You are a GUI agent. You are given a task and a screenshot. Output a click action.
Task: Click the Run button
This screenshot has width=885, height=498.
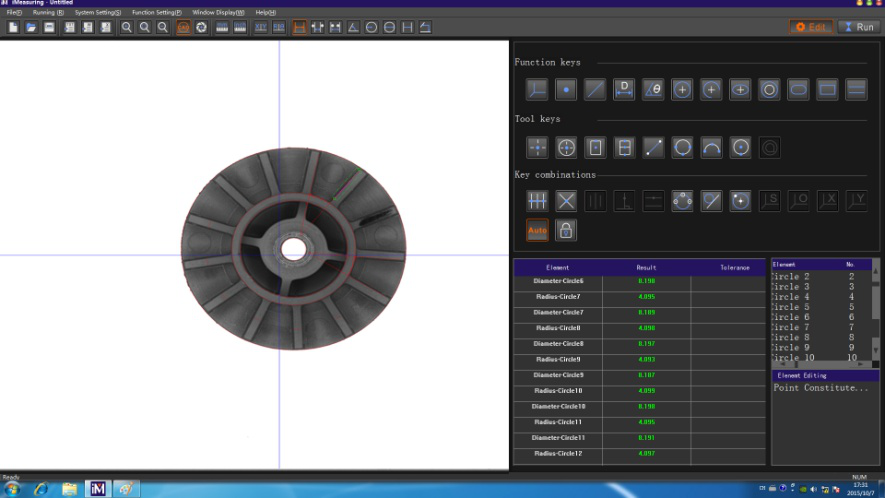coord(859,27)
